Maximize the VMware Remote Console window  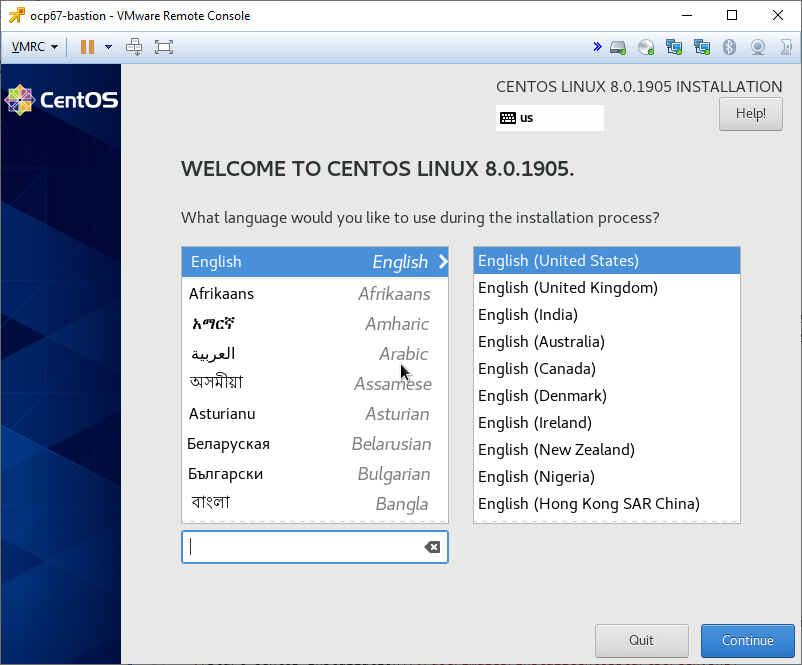click(x=732, y=15)
